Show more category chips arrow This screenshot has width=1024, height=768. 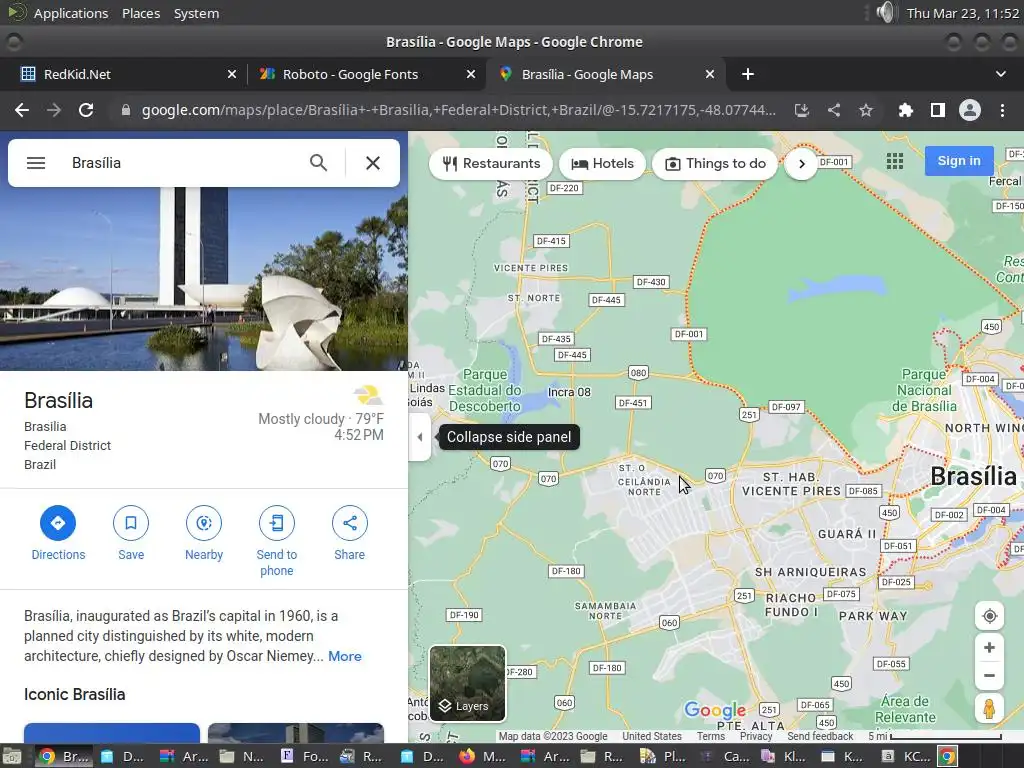tap(802, 163)
